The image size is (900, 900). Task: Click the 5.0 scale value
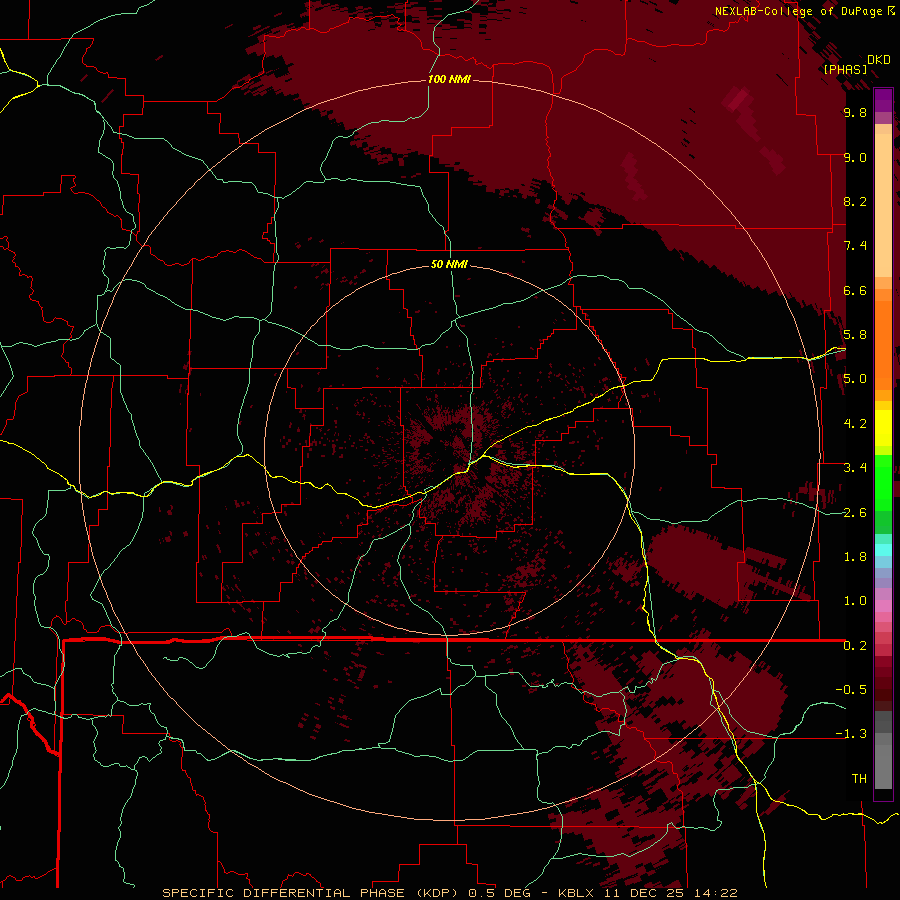[x=855, y=379]
